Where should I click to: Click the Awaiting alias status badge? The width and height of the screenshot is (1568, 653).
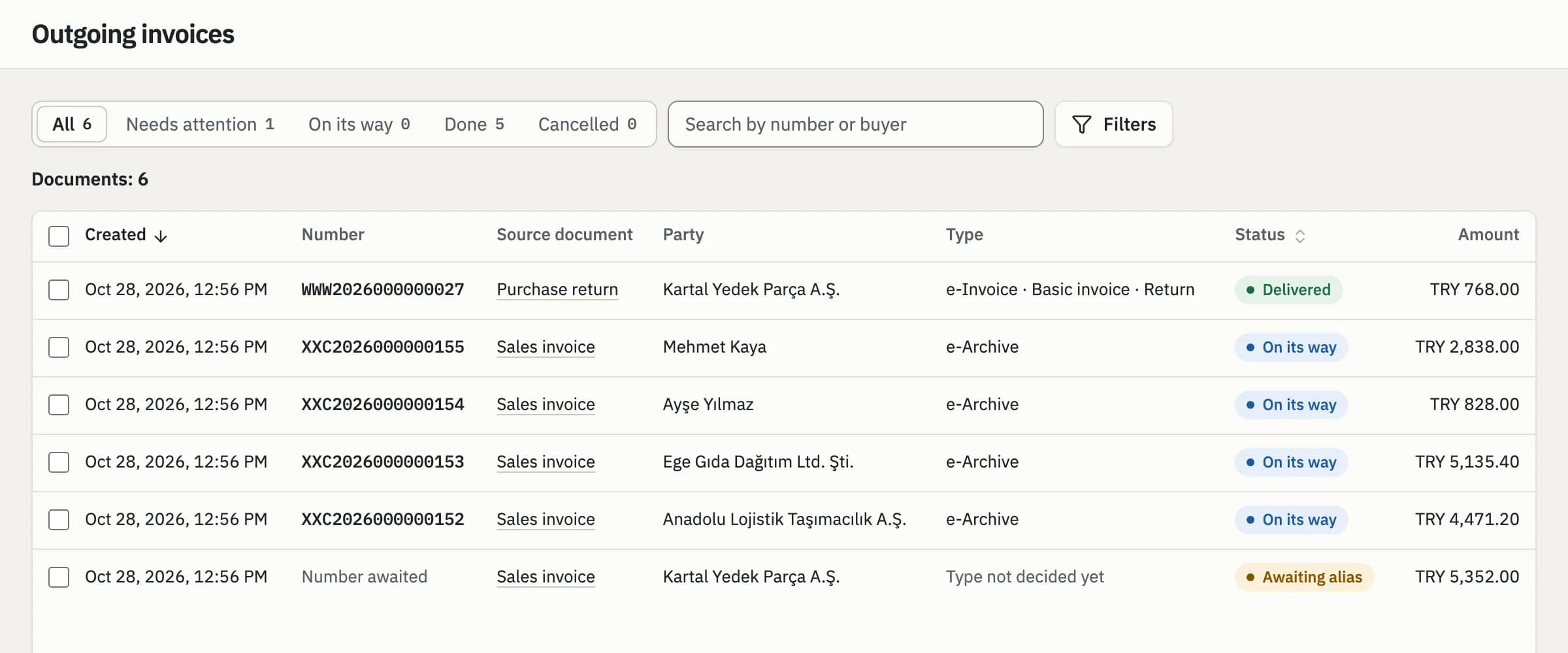[1304, 577]
